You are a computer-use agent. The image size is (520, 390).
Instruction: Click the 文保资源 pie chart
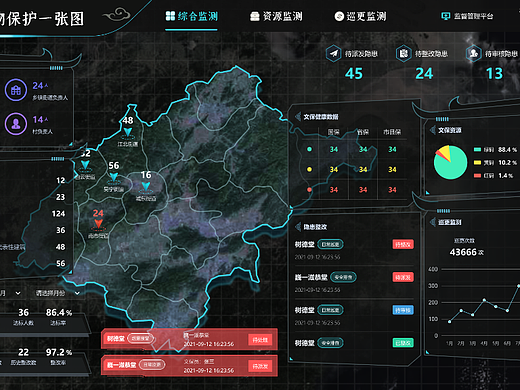click(x=450, y=162)
